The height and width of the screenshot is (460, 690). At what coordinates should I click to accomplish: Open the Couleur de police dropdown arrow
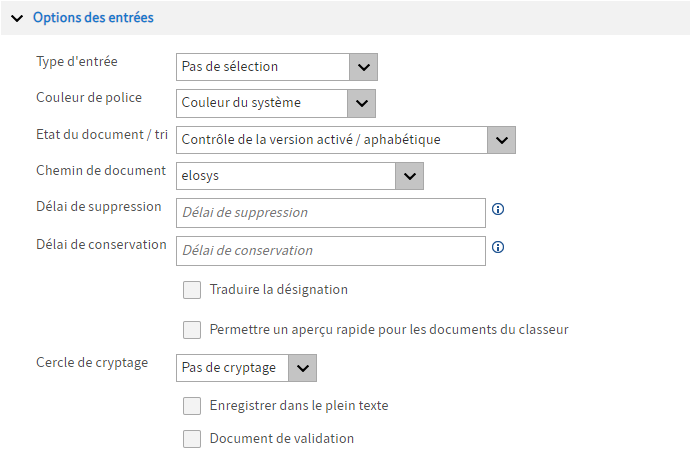point(362,103)
